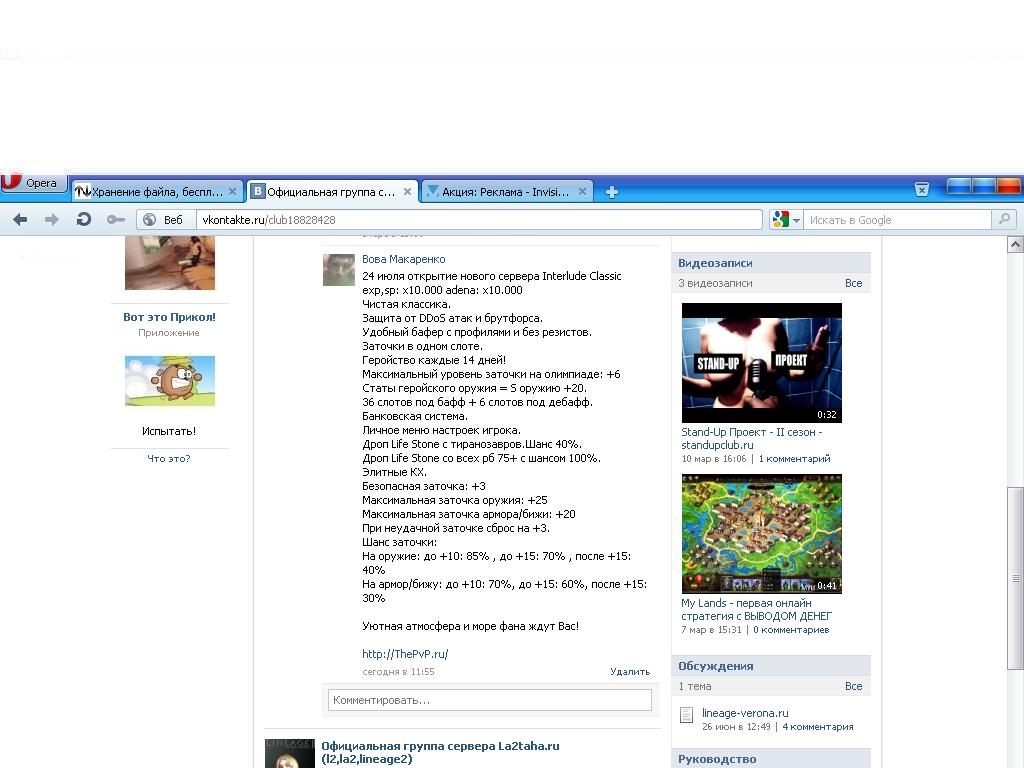Switch to the Официальная группа tab
Image resolution: width=1024 pixels, height=768 pixels.
(332, 191)
